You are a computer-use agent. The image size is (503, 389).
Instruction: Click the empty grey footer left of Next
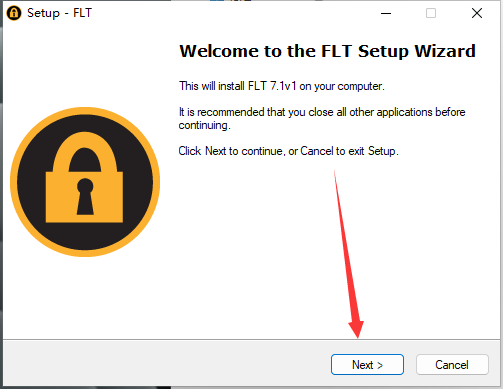coord(167,365)
